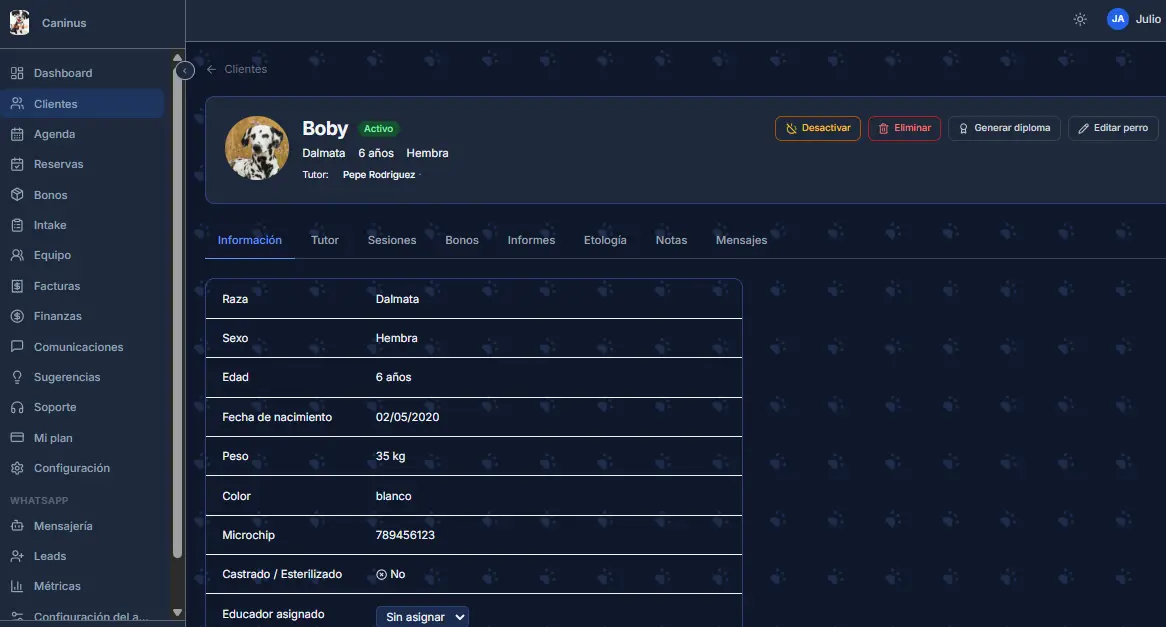Image resolution: width=1166 pixels, height=627 pixels.
Task: Click the birth date 02/05/2020
Action: coord(408,417)
